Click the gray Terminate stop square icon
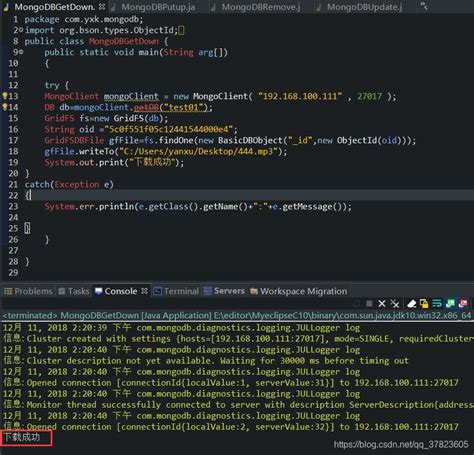The width and height of the screenshot is (474, 455). pyautogui.click(x=369, y=303)
